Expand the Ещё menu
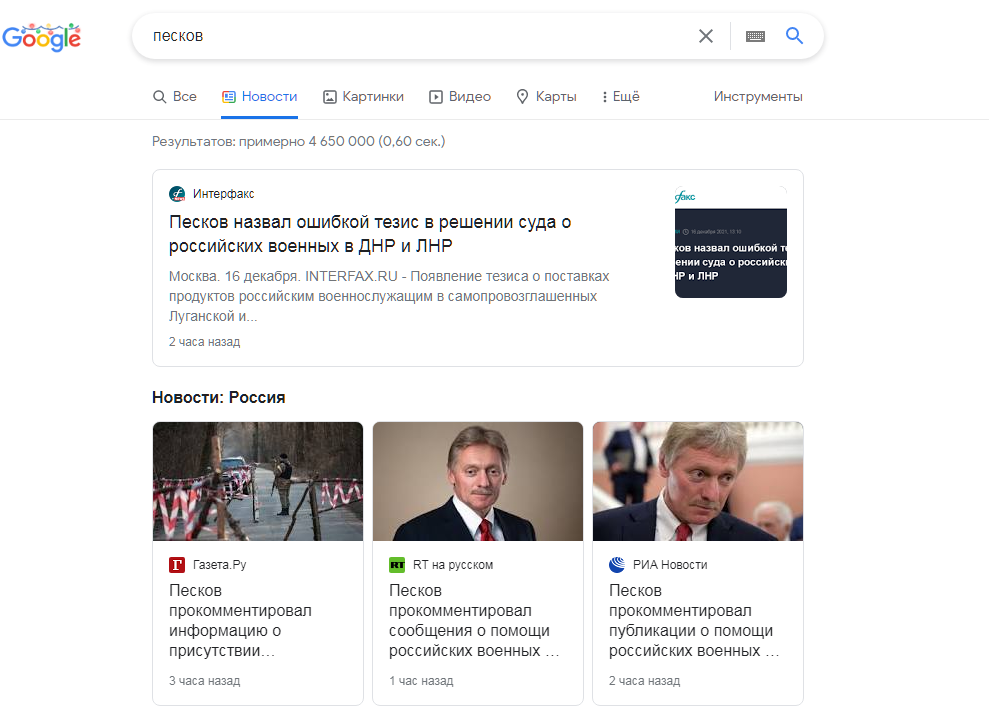989x716 pixels. point(621,97)
